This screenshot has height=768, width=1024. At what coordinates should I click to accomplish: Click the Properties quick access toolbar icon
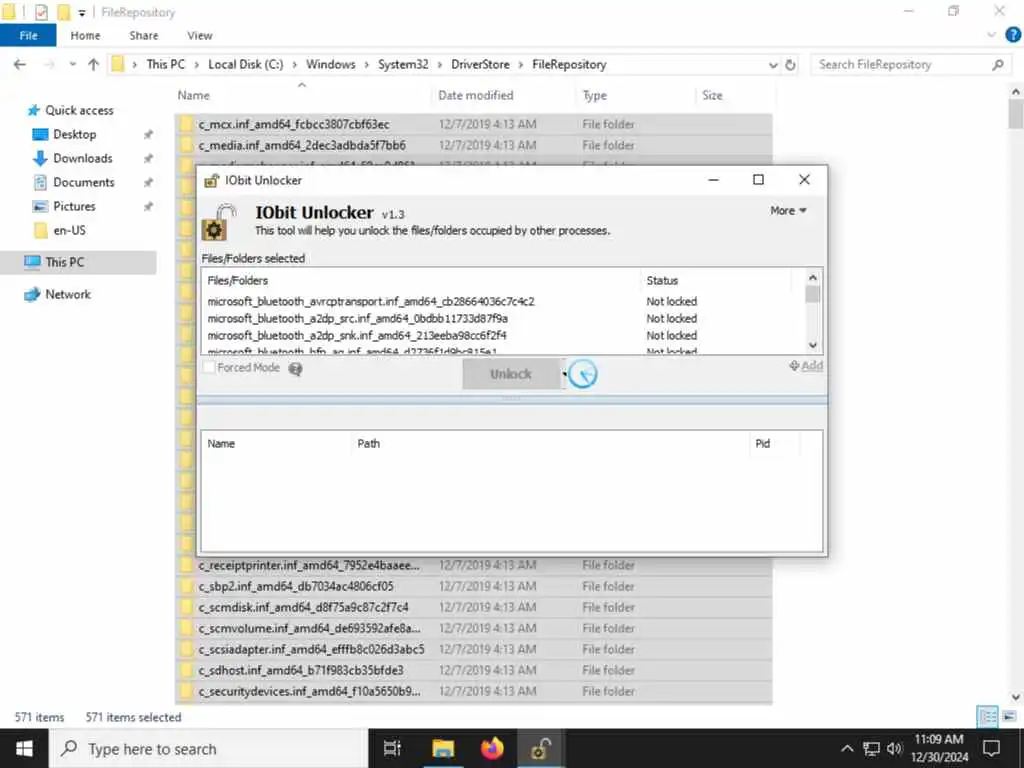coord(41,12)
